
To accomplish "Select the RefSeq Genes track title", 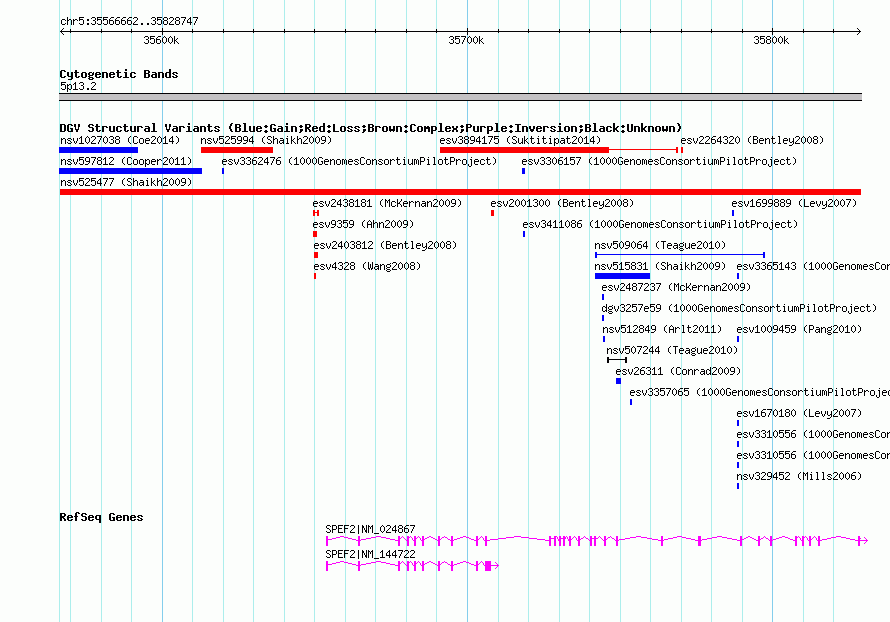I will click(x=102, y=517).
